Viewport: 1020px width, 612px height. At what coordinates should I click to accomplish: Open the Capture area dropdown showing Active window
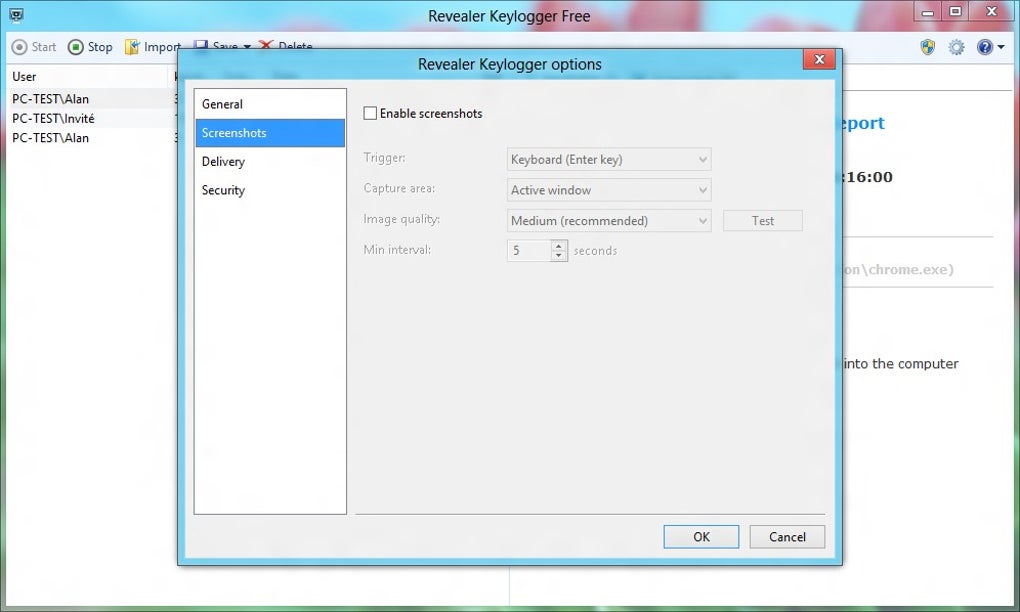[x=609, y=190]
